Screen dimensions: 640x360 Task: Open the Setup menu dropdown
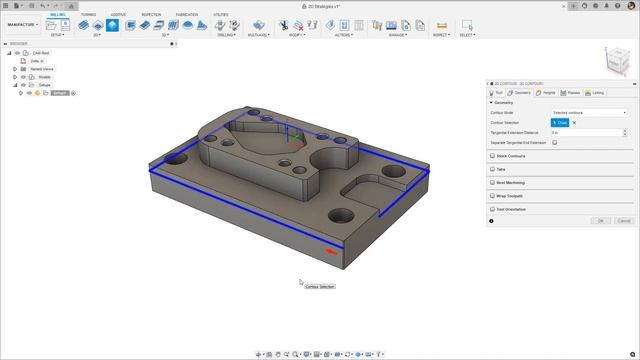coord(57,35)
